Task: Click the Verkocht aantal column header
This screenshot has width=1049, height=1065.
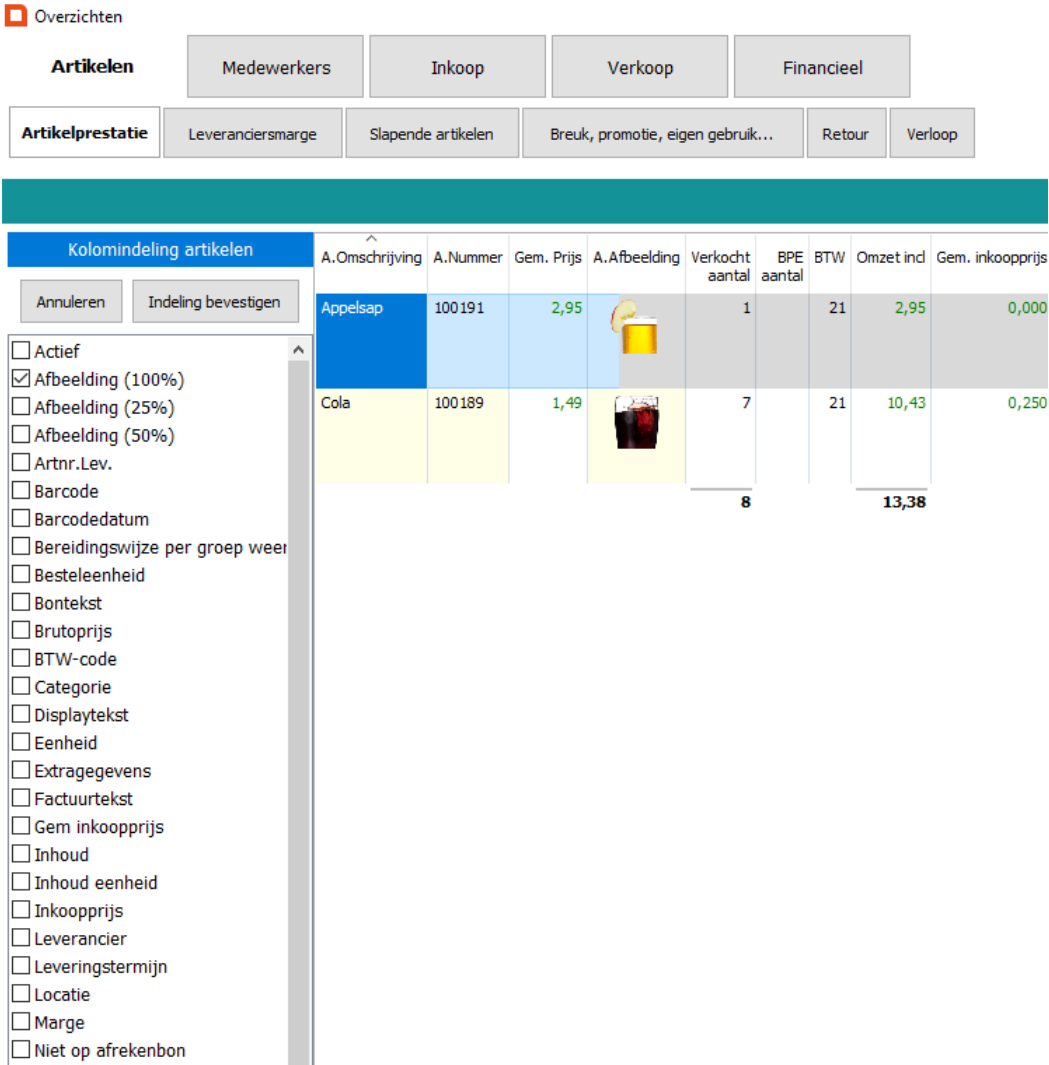Action: coord(720,265)
